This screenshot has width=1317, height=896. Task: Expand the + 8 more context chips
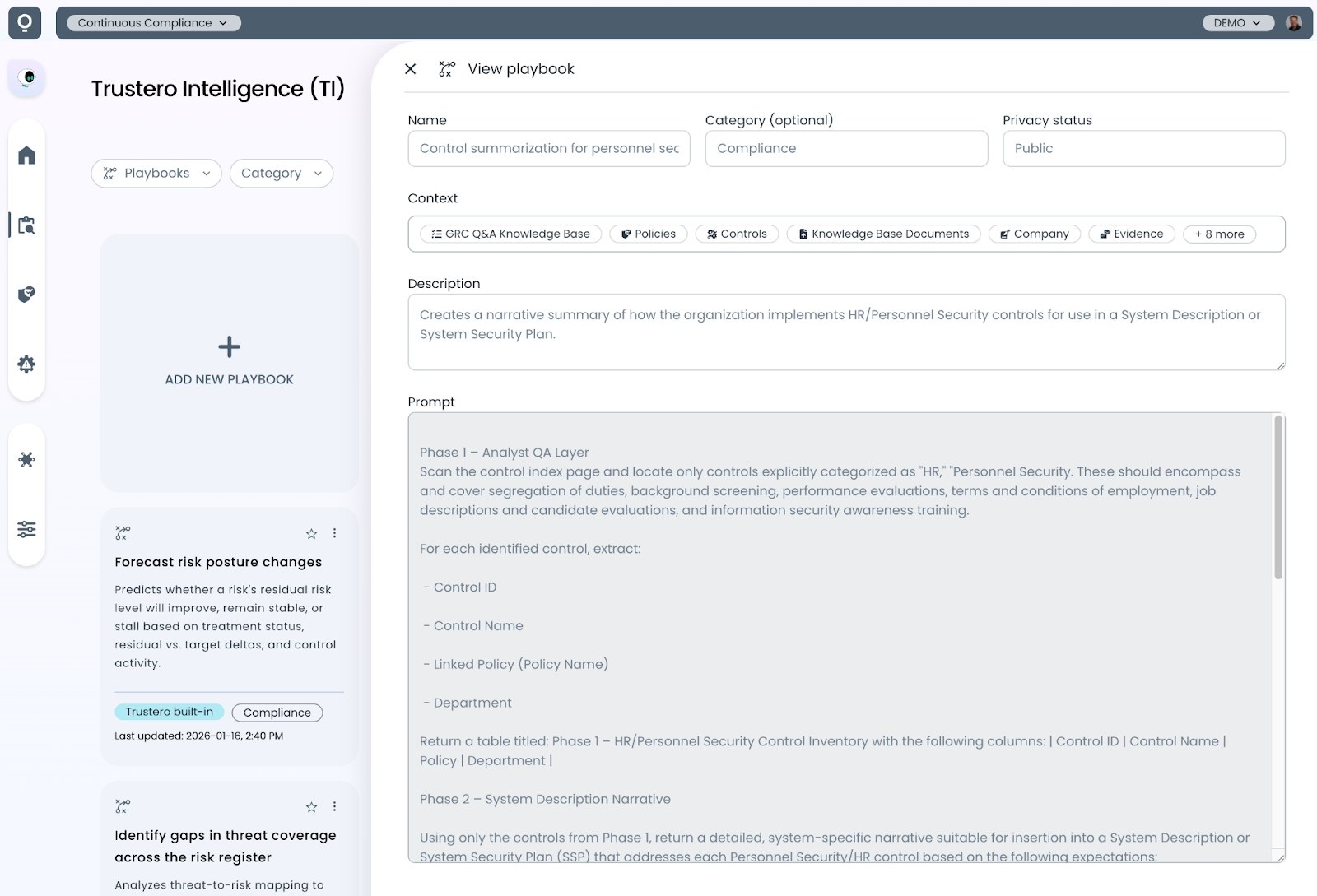point(1219,234)
